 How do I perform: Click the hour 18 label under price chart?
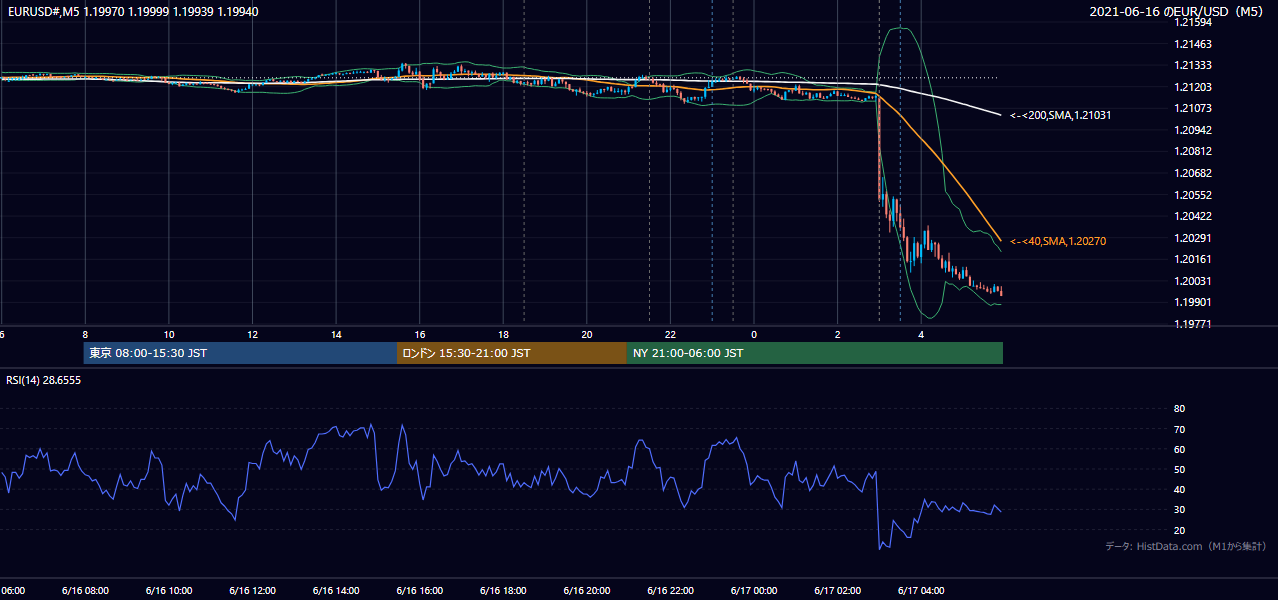[503, 335]
